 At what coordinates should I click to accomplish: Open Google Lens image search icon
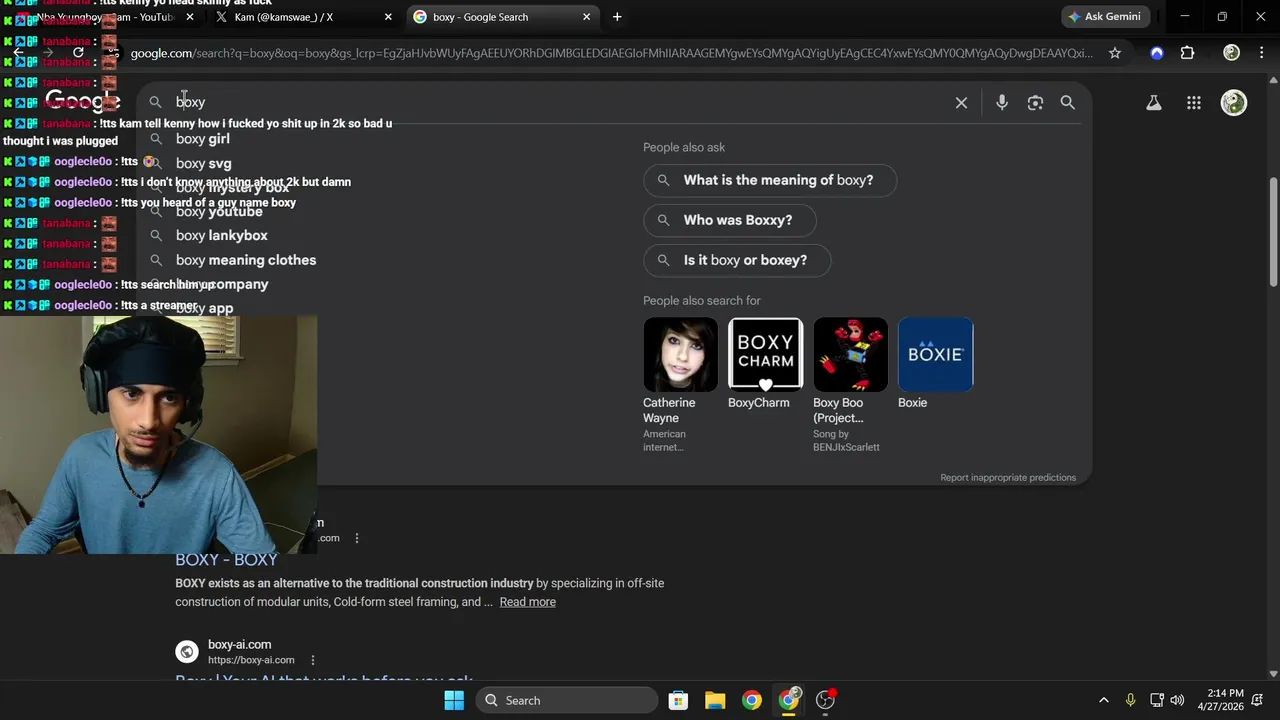(1035, 102)
